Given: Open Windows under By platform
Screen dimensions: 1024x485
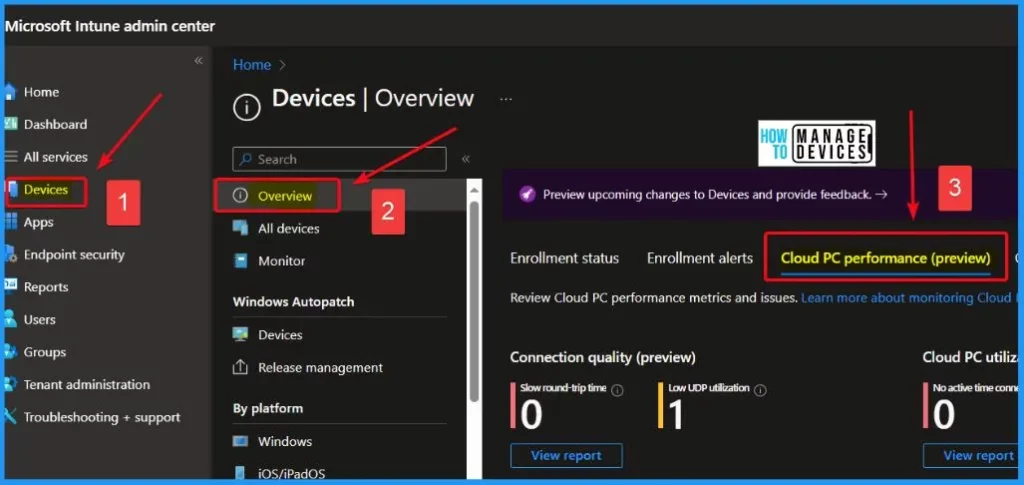Looking at the screenshot, I should pos(285,441).
